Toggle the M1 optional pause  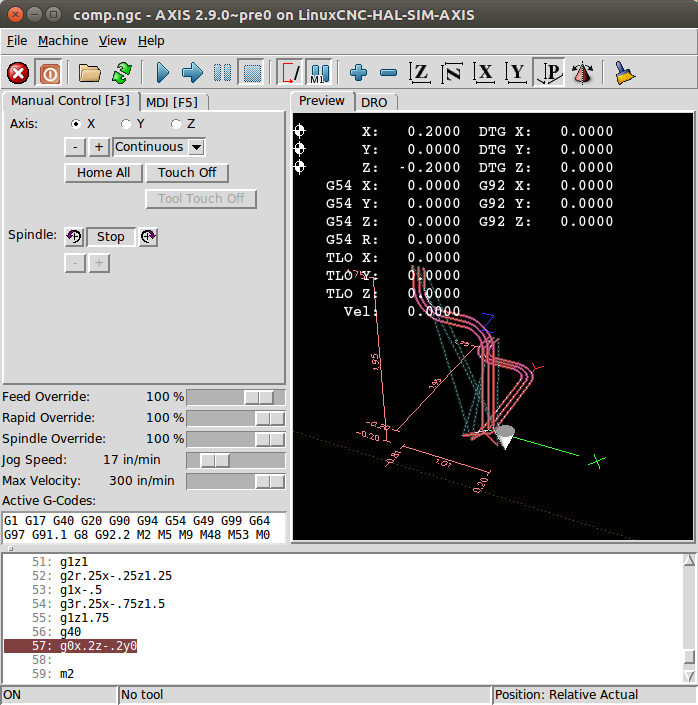[x=320, y=73]
